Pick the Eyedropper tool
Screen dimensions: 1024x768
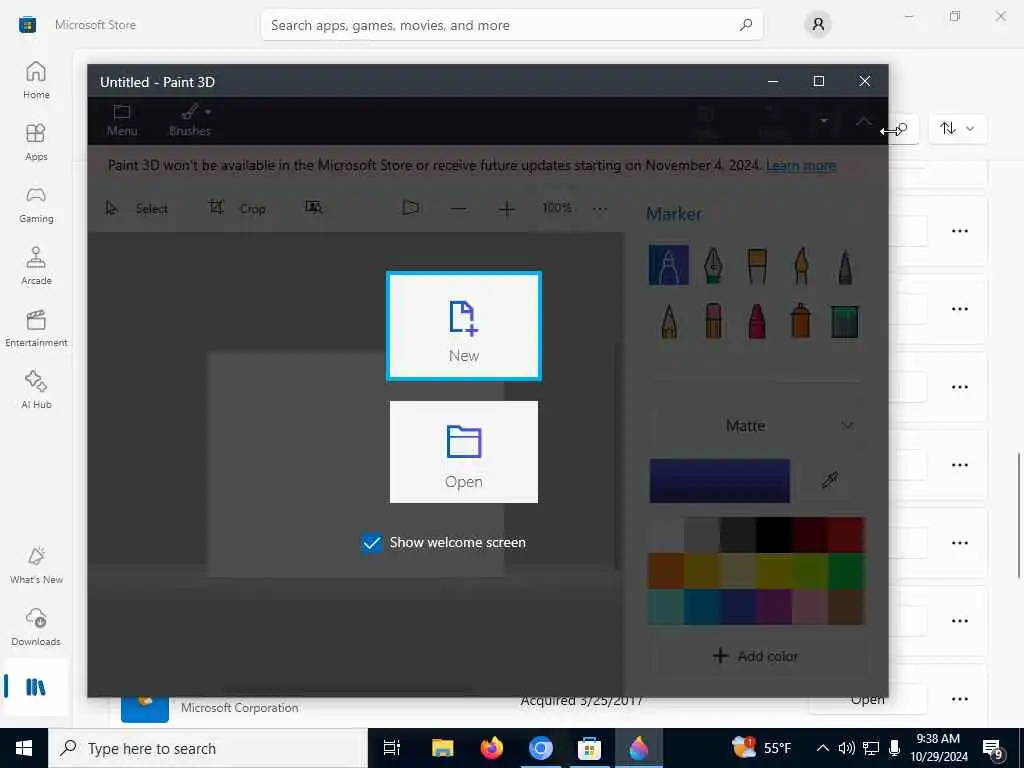pos(830,481)
